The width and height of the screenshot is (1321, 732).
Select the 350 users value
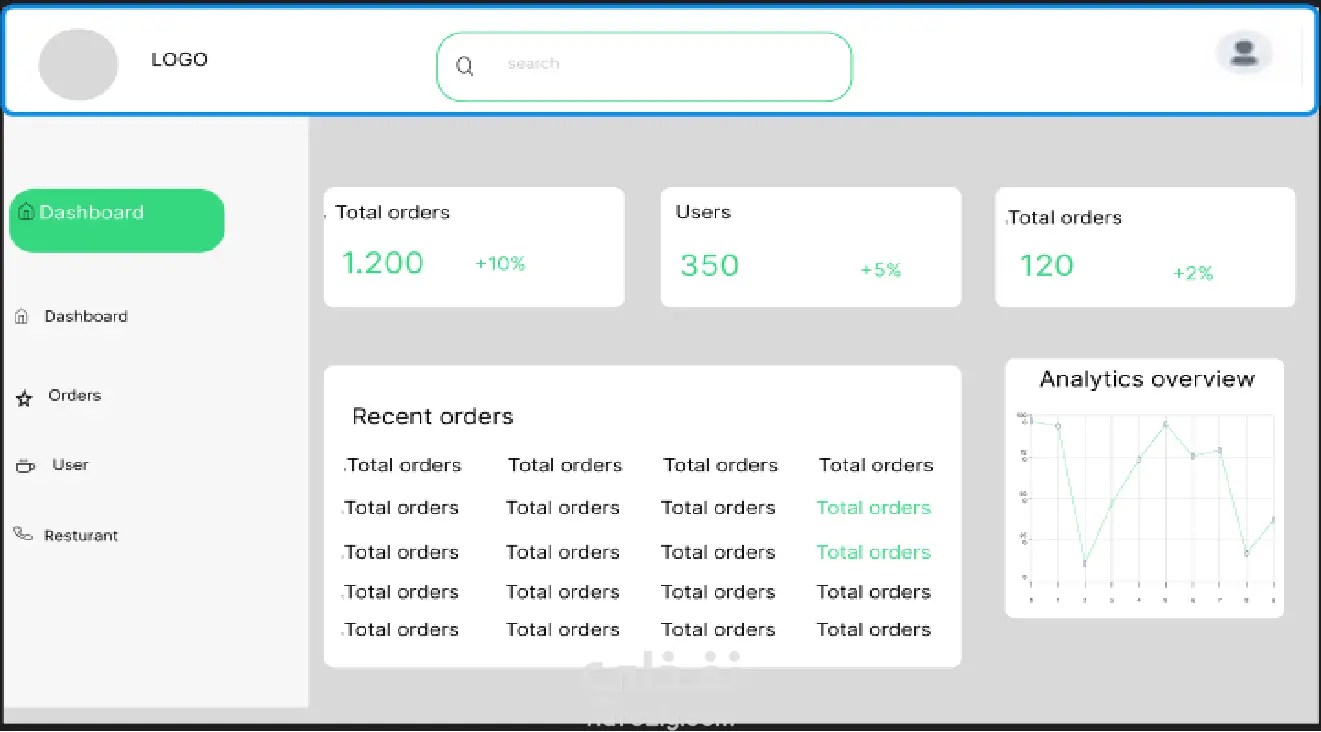point(710,265)
